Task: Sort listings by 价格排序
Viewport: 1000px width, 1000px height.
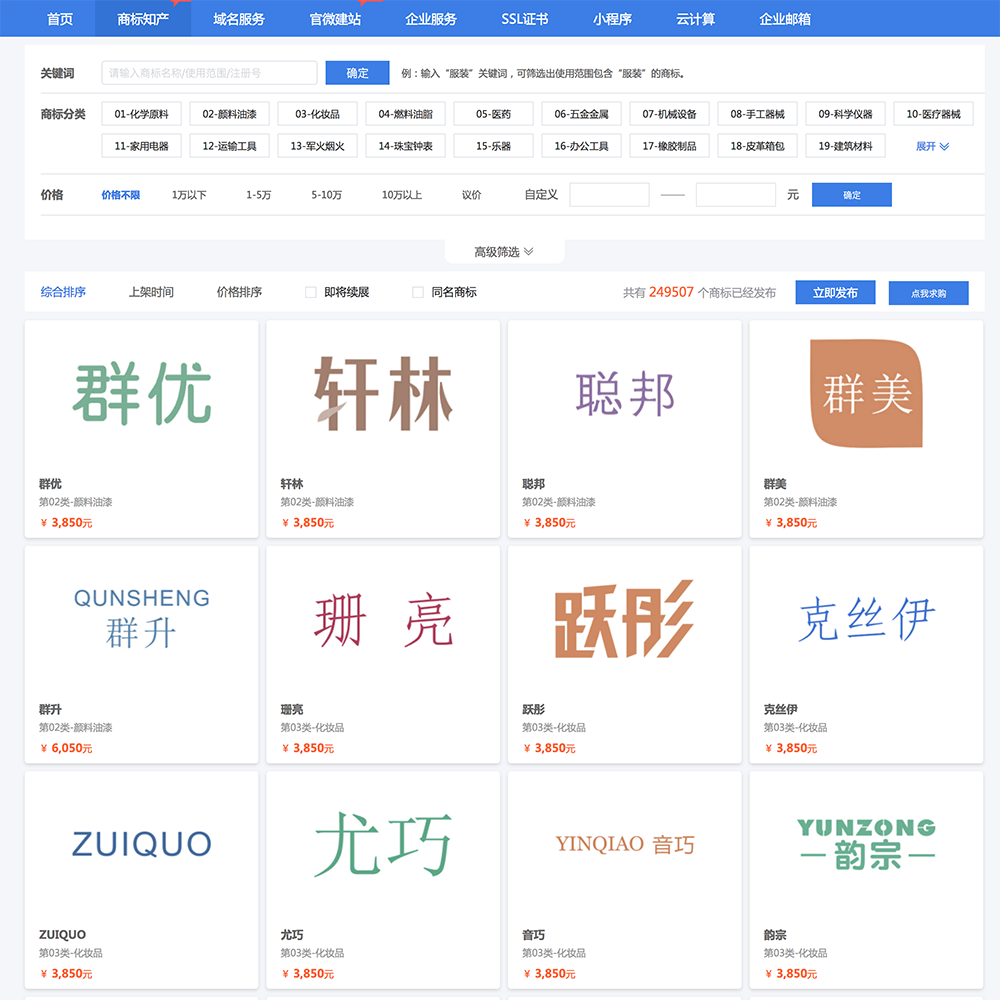Action: click(x=239, y=292)
